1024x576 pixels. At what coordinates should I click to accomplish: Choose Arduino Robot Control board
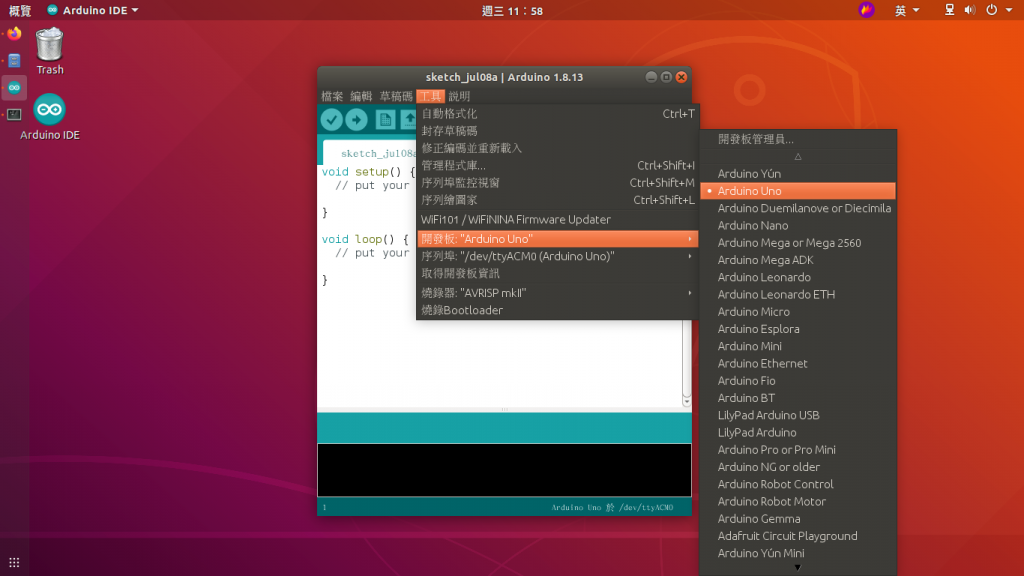click(x=797, y=484)
